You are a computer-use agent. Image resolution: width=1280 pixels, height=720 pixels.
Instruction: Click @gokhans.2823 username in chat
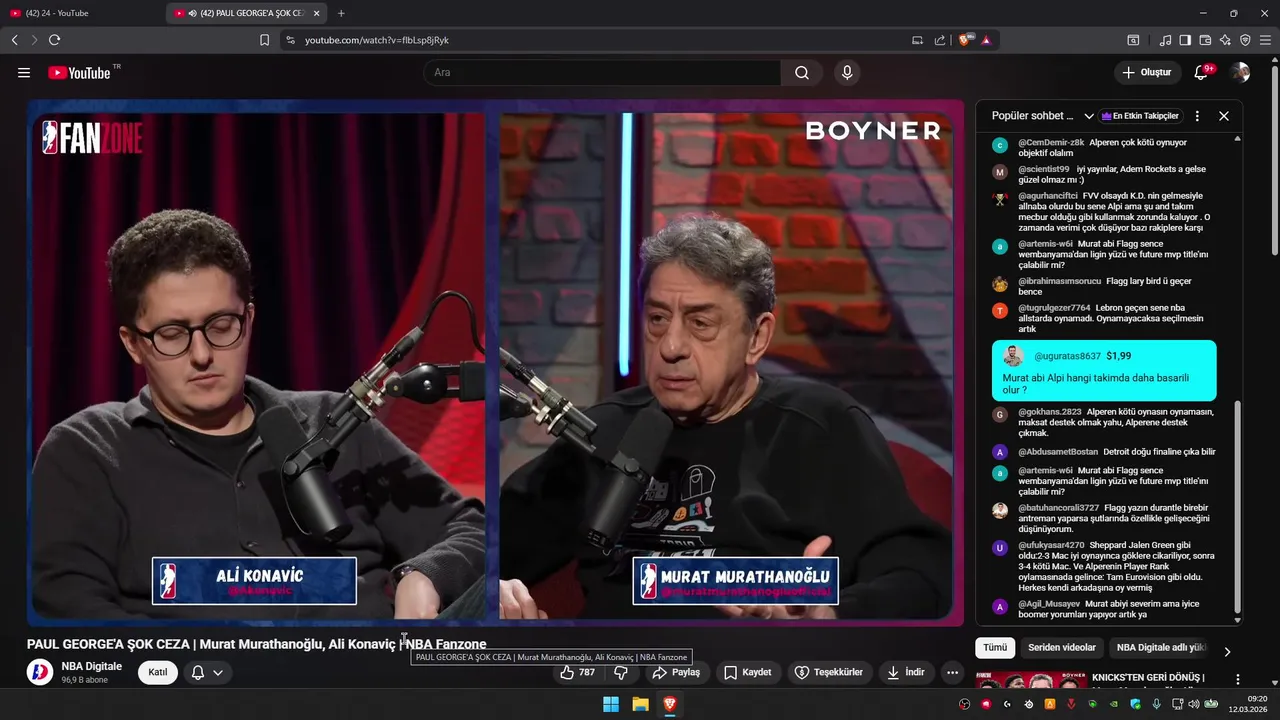pyautogui.click(x=1050, y=412)
